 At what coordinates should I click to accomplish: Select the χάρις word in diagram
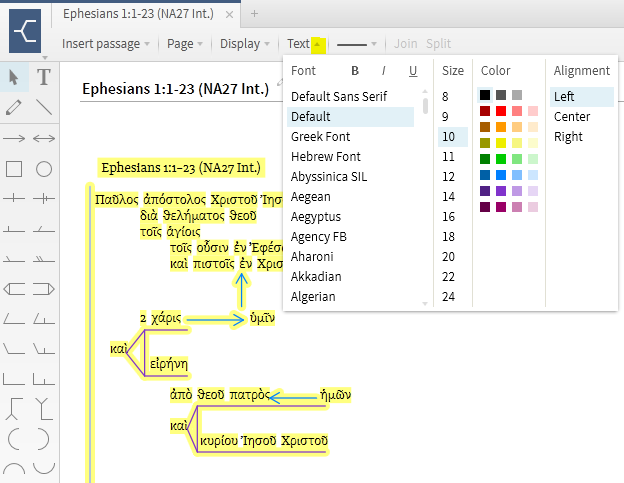click(x=166, y=318)
